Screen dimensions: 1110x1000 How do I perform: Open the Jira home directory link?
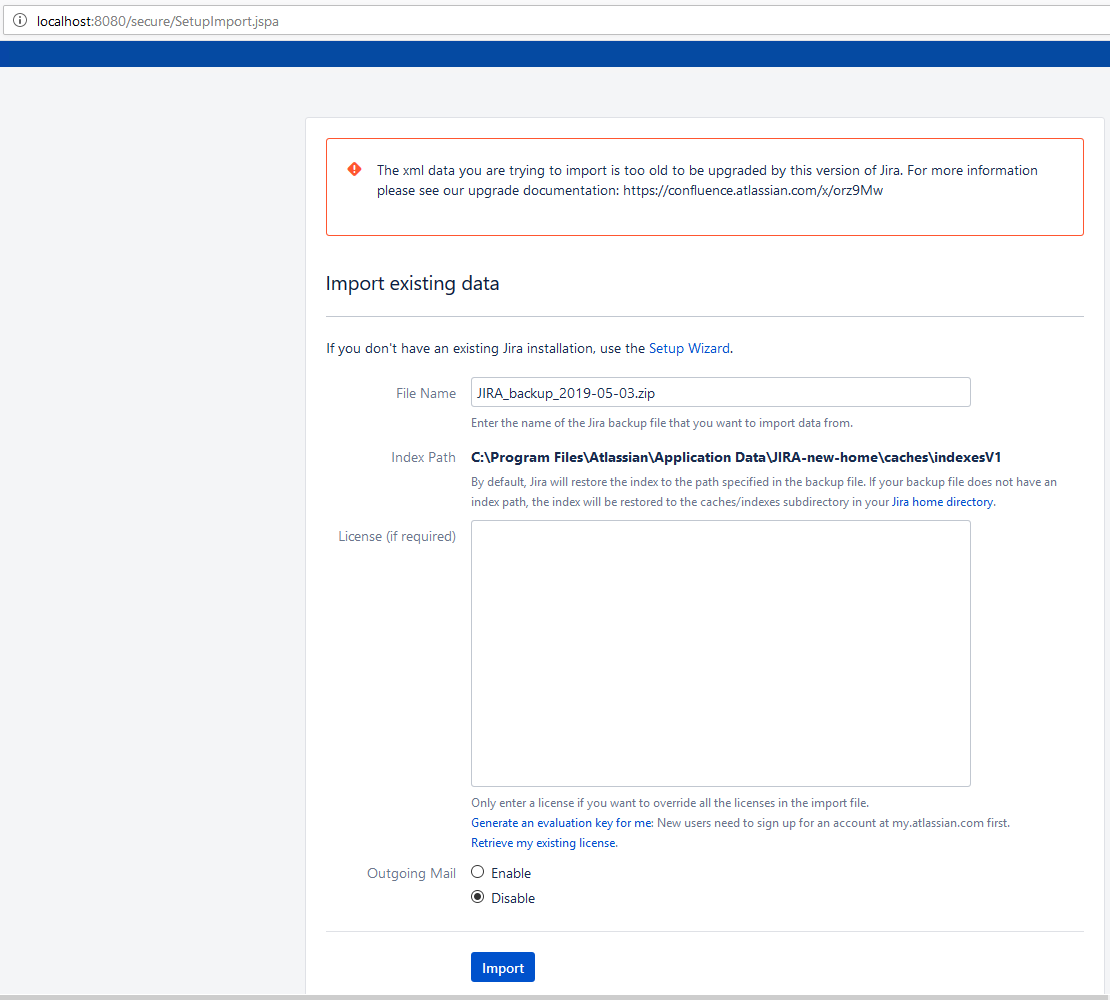[x=942, y=502]
